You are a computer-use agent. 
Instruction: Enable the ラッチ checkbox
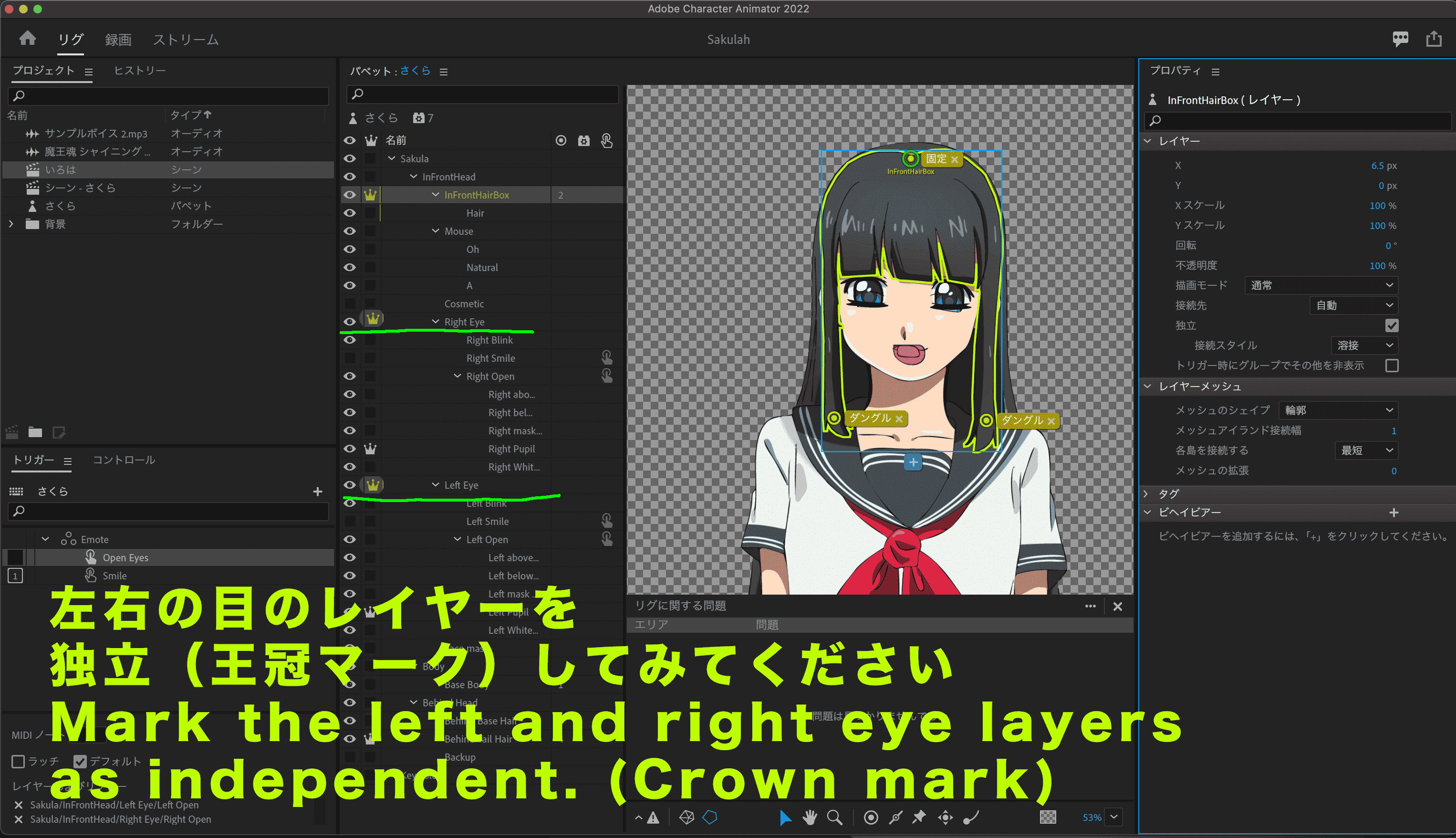pos(19,762)
